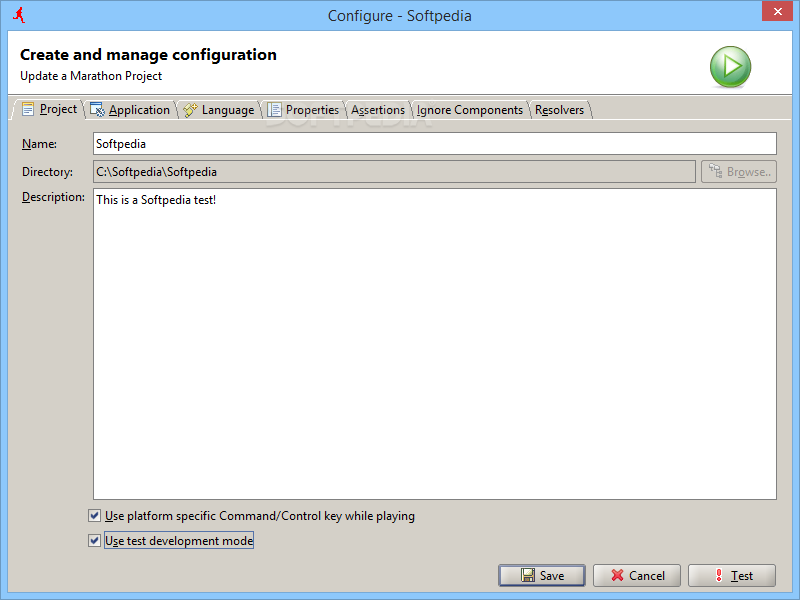The width and height of the screenshot is (800, 600).
Task: Select the Language tab
Action: tap(219, 110)
